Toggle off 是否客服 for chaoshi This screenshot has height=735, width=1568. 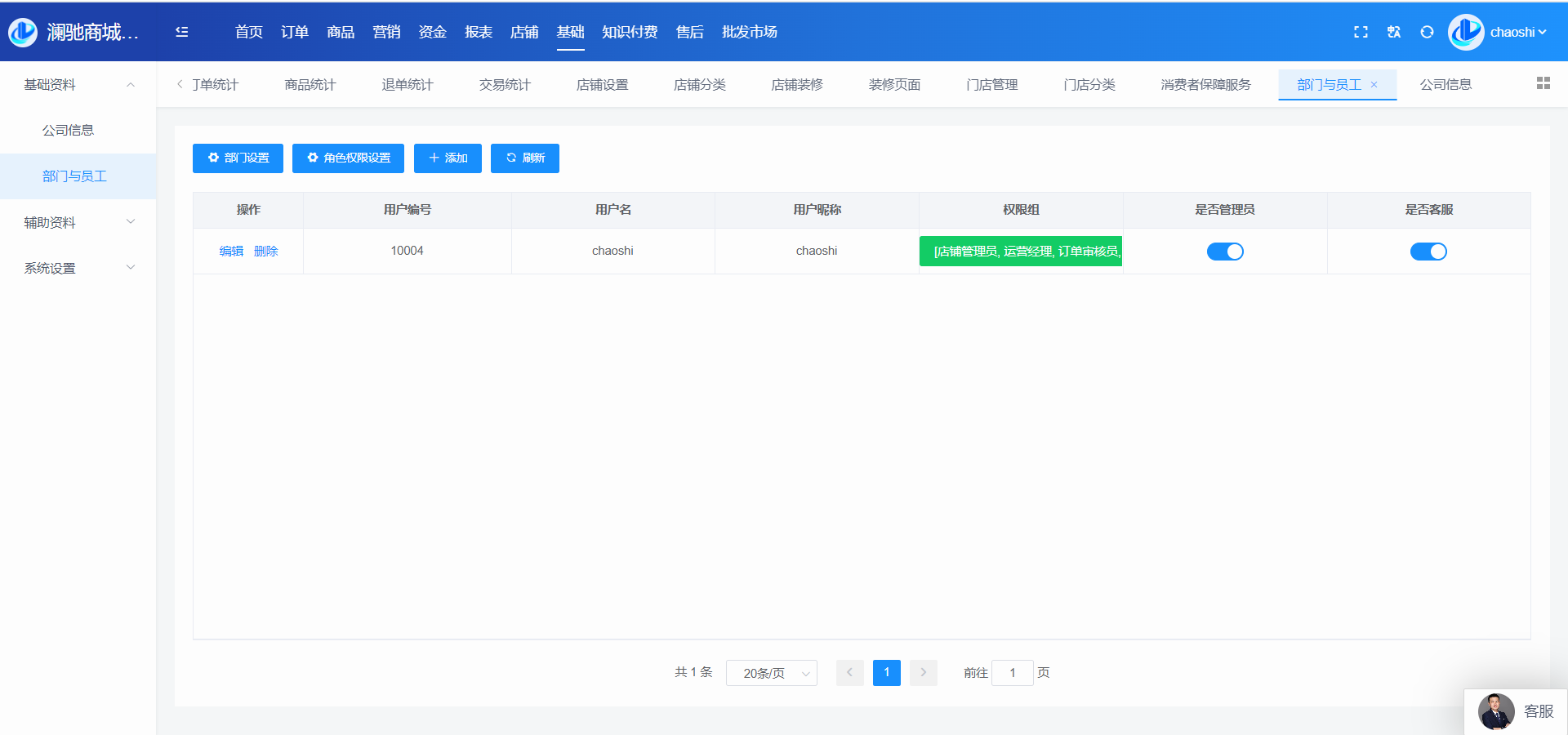[x=1428, y=252]
